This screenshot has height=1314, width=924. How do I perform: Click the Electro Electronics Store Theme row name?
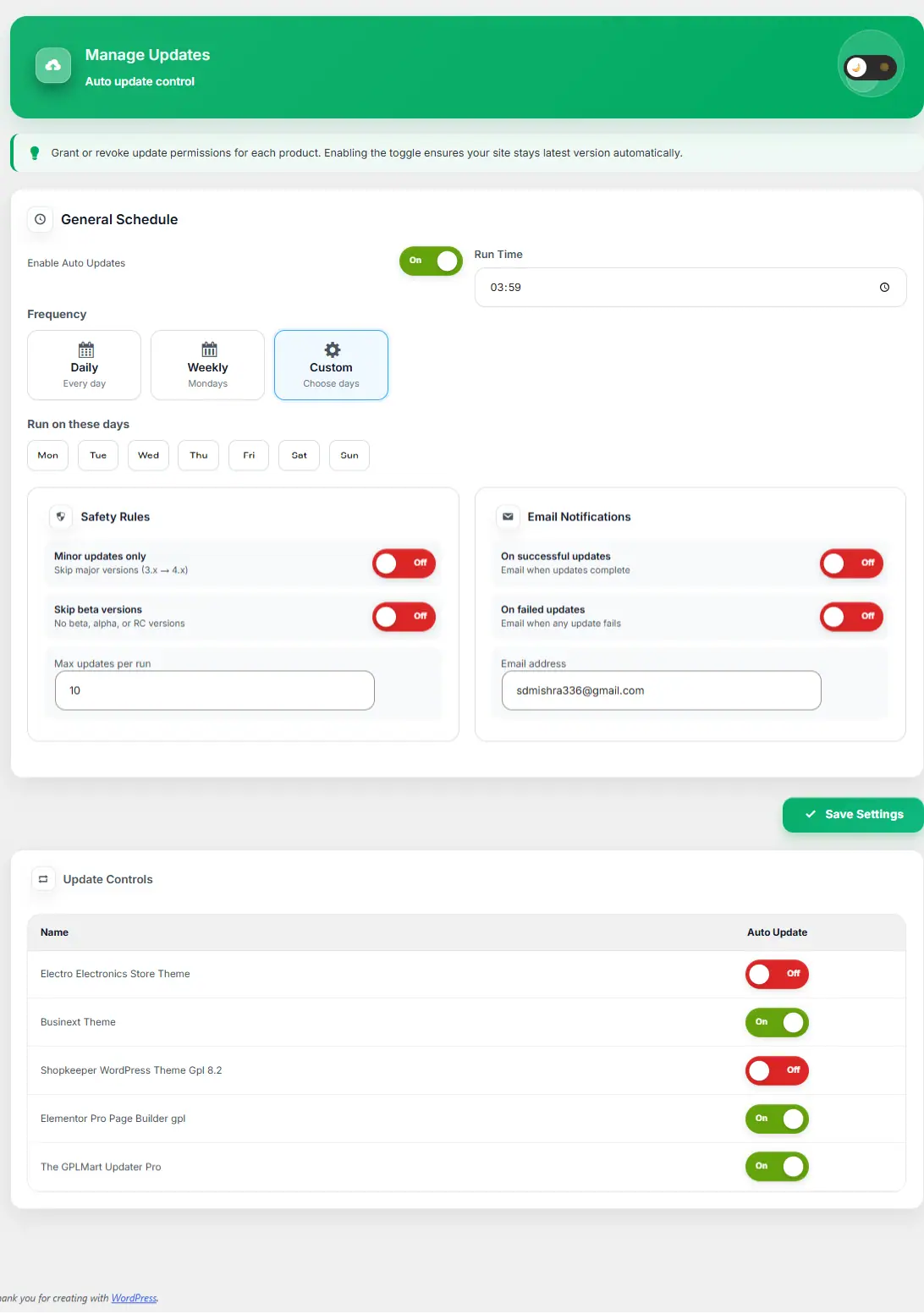[x=115, y=974]
